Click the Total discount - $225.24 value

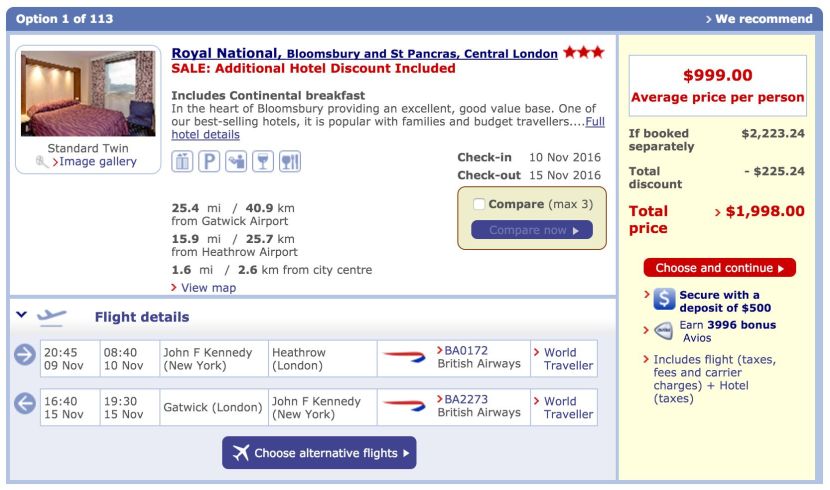(774, 171)
